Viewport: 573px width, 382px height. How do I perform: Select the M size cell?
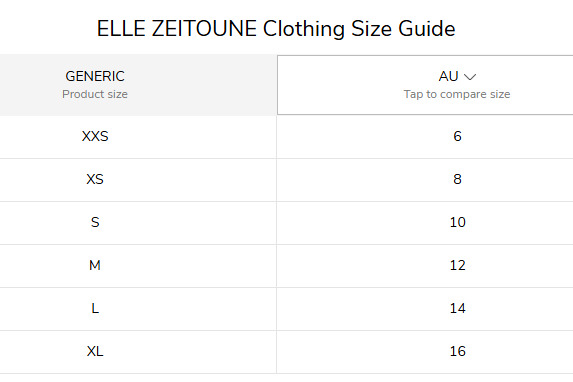pyautogui.click(x=138, y=265)
